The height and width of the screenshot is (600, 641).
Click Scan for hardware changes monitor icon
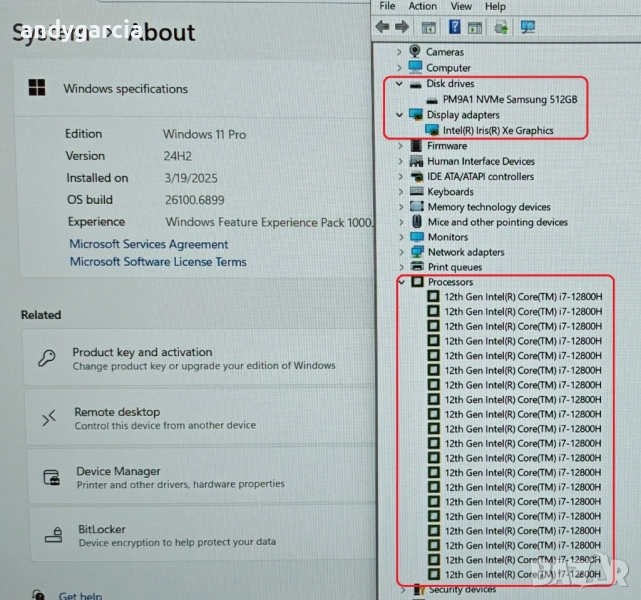[528, 27]
